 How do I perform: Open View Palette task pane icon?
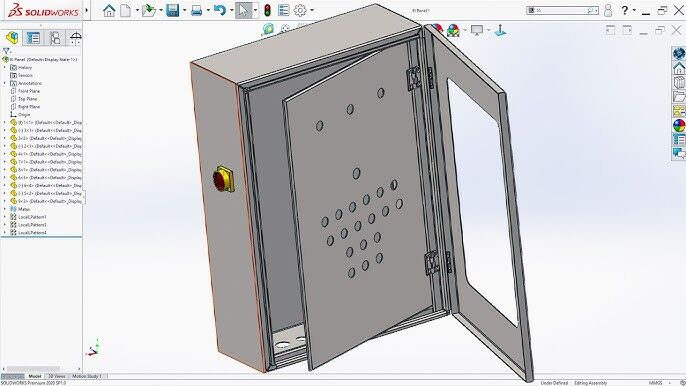pyautogui.click(x=679, y=111)
